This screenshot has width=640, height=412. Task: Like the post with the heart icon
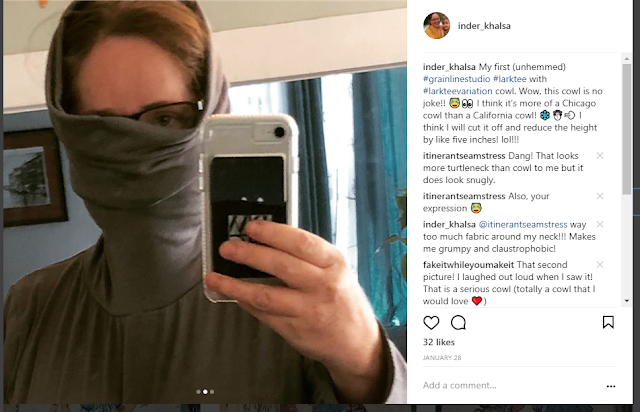[x=431, y=323]
